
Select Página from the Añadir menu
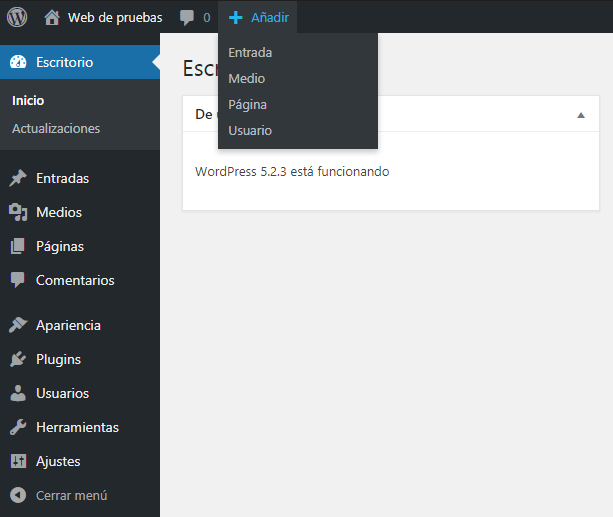[247, 105]
